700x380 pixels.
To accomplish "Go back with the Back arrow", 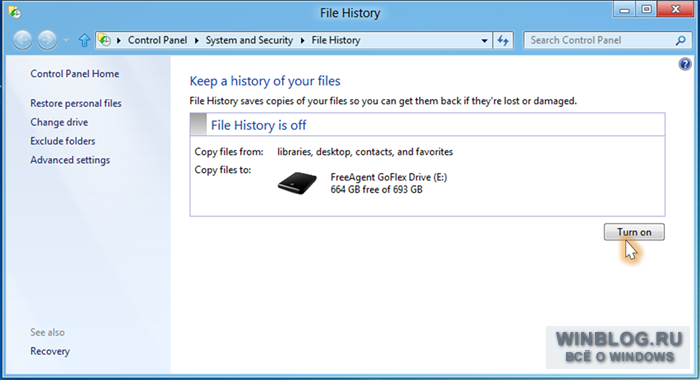I will (22, 40).
